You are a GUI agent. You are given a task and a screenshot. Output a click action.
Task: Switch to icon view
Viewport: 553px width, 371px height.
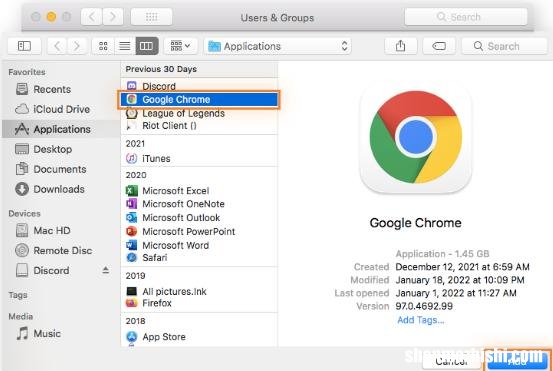103,46
